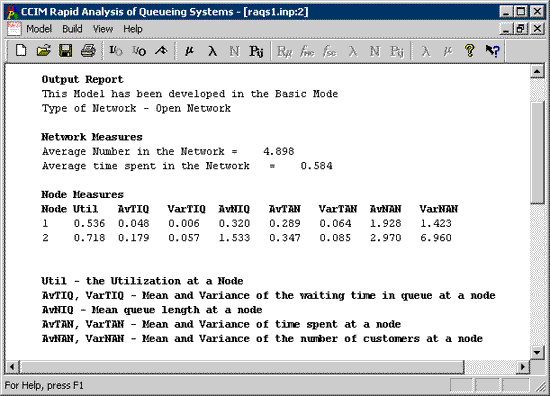The height and width of the screenshot is (396, 550).
Task: Click the Network Measures heading
Action: pos(92,137)
